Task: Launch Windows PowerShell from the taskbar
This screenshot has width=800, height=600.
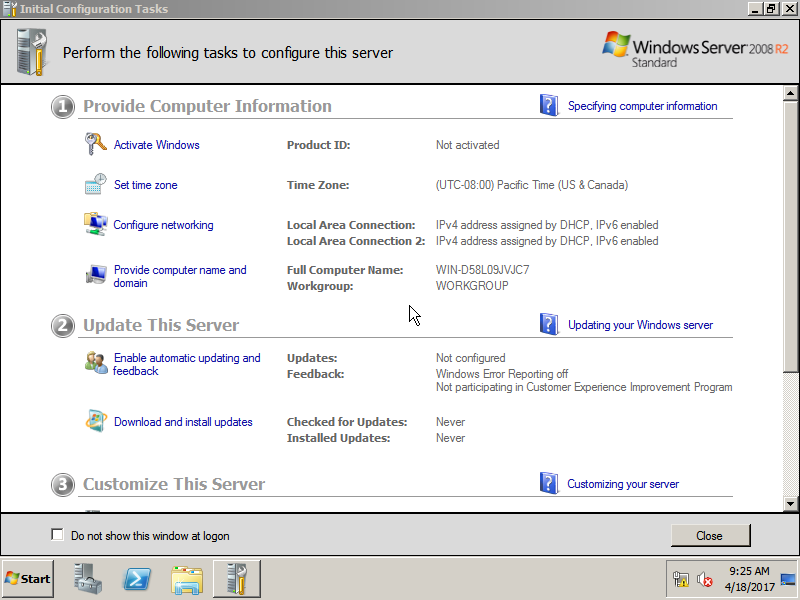Action: tap(137, 579)
